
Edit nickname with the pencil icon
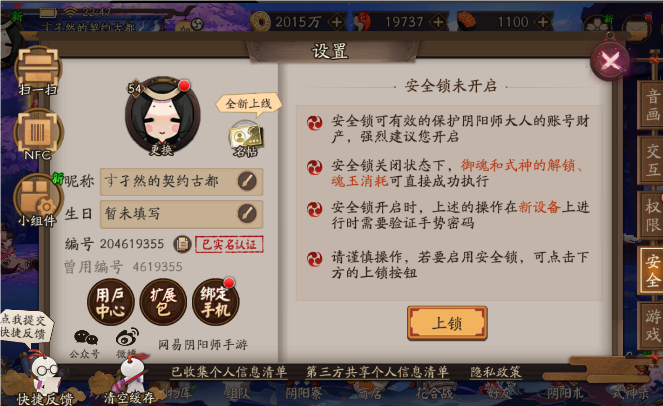click(x=247, y=181)
